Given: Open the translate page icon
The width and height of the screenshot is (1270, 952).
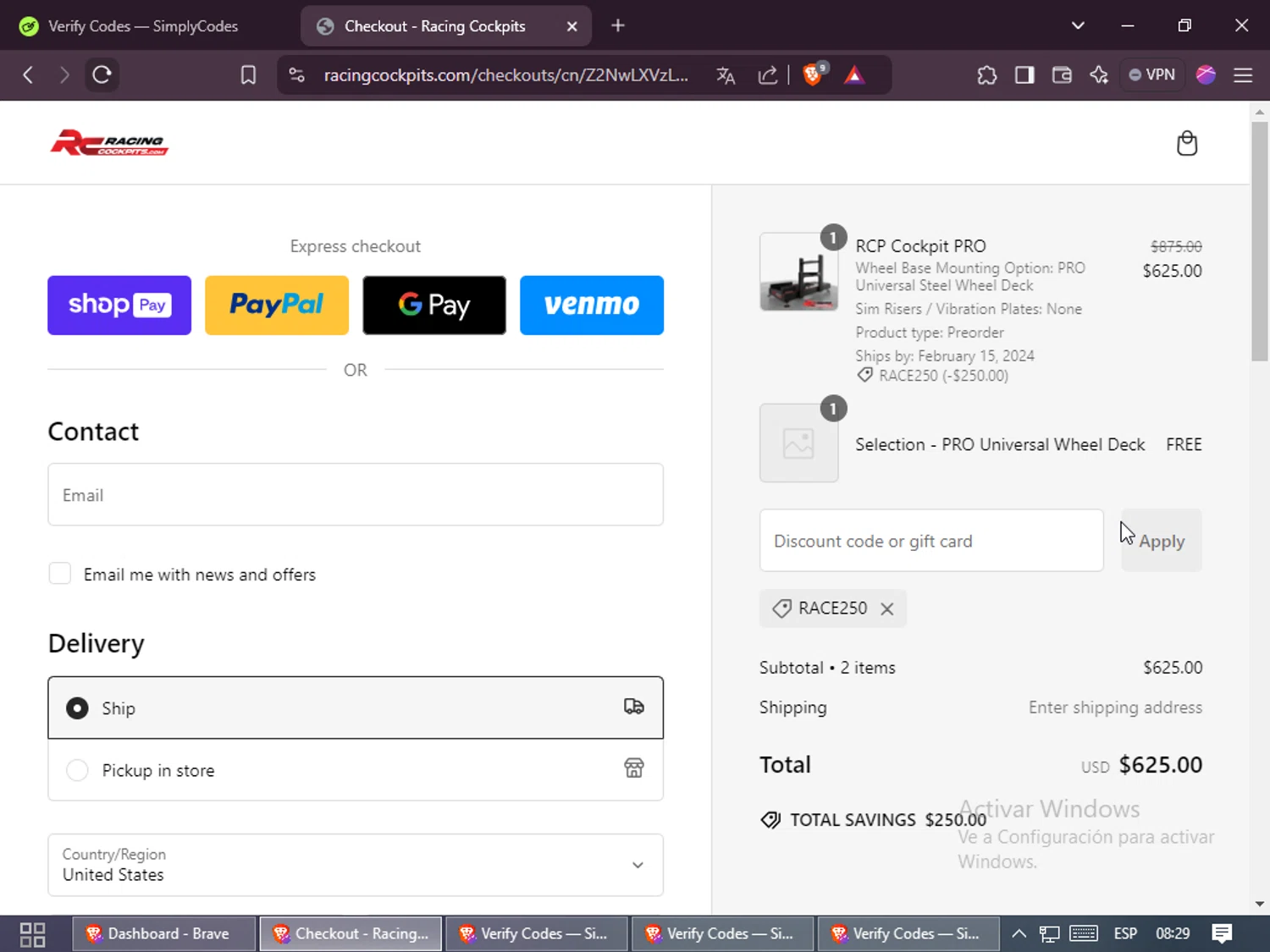Looking at the screenshot, I should point(726,75).
